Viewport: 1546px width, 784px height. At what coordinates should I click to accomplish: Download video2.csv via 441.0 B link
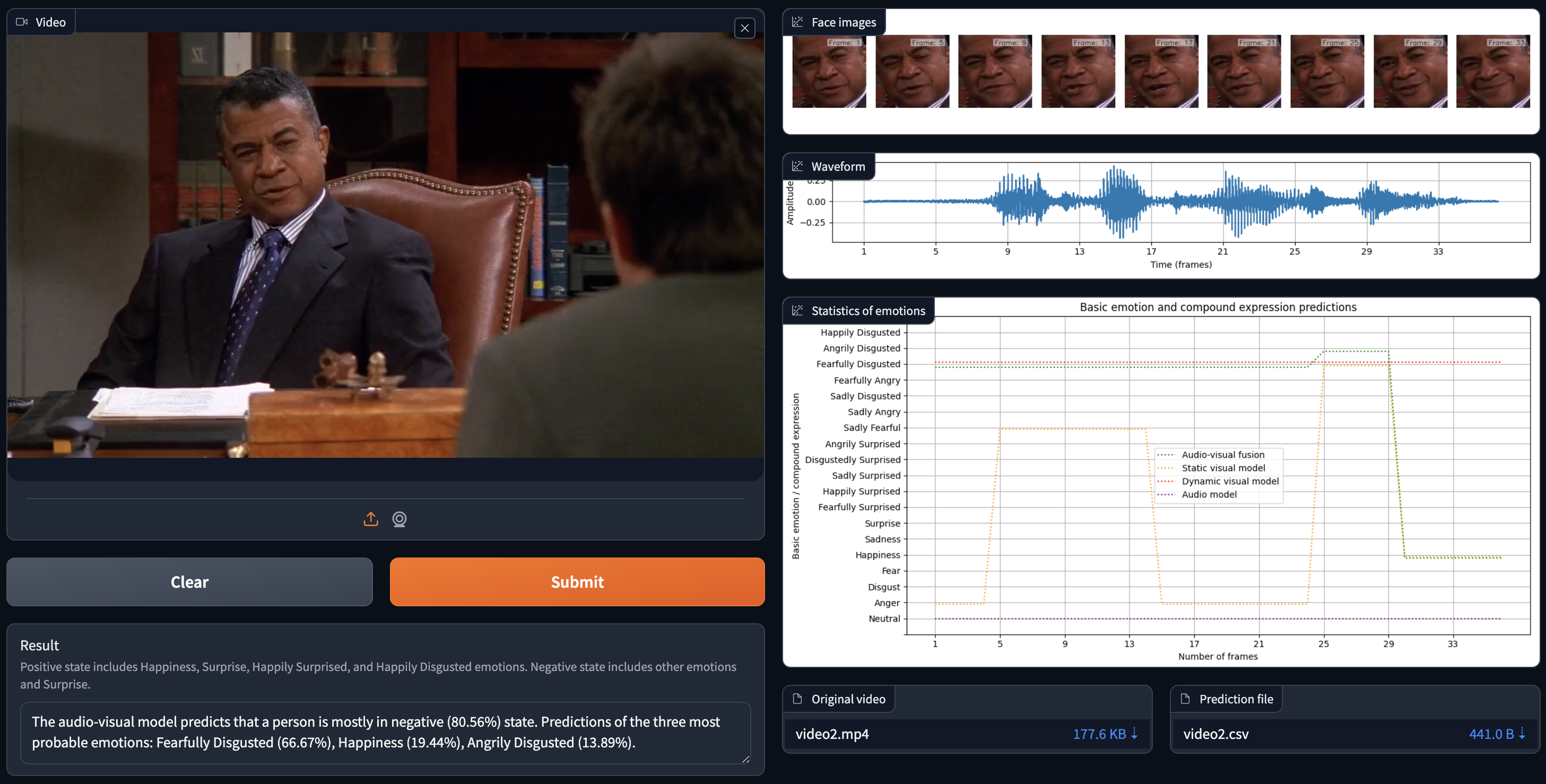pyautogui.click(x=1497, y=734)
